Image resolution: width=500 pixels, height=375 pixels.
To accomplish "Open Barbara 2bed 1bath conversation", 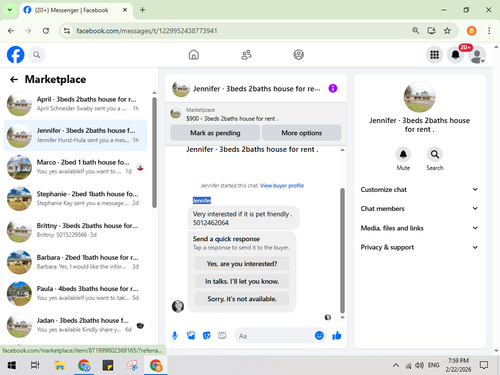I will point(75,262).
